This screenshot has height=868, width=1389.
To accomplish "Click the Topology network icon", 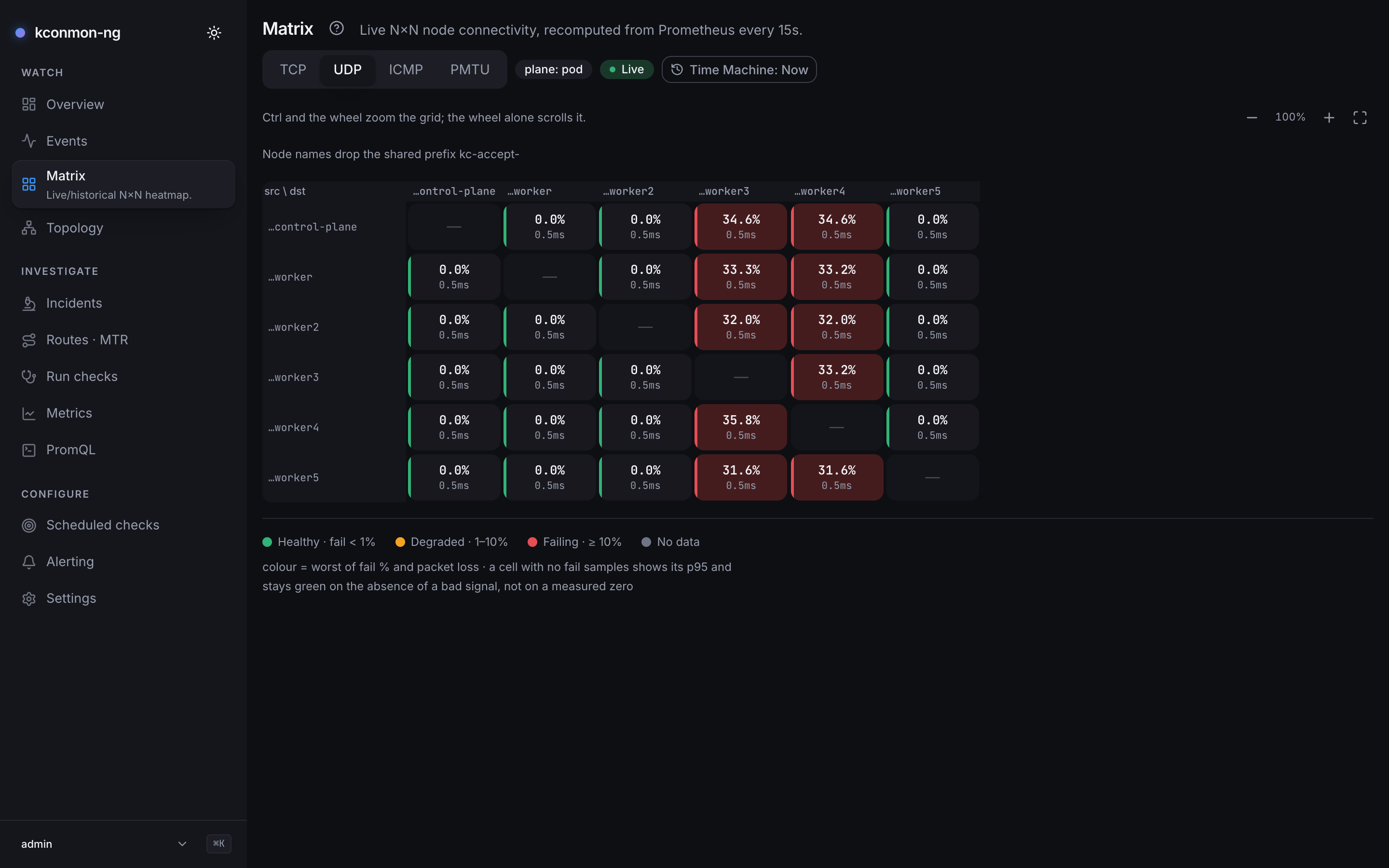I will tap(29, 228).
